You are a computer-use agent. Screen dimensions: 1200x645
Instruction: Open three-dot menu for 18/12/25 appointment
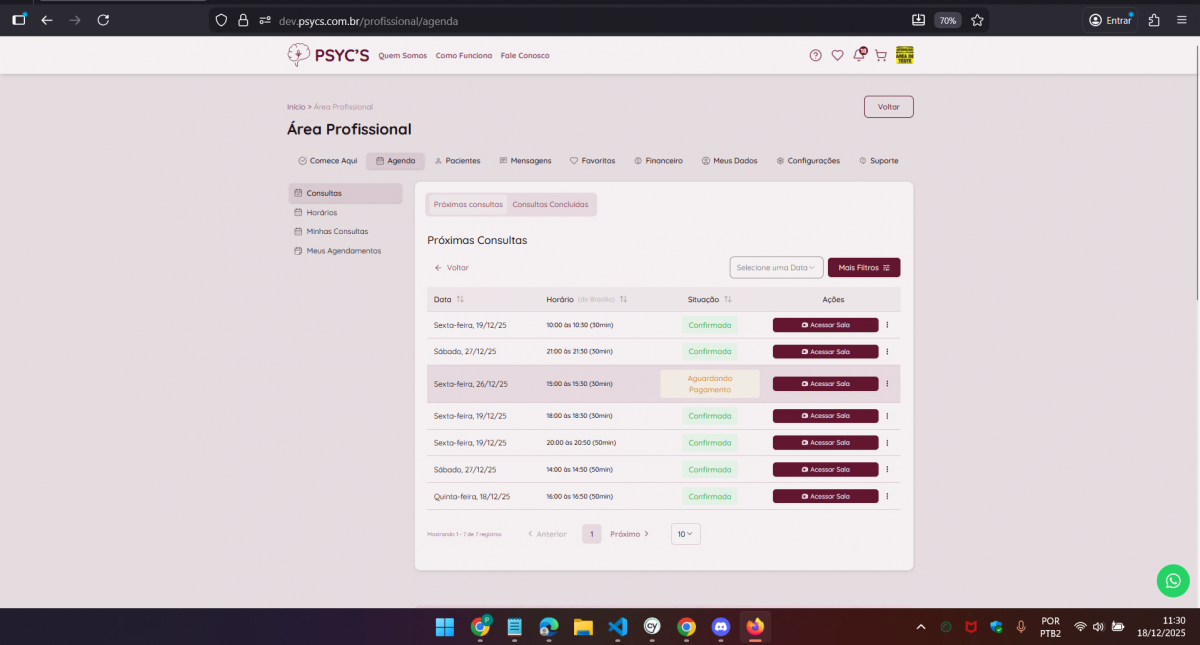(887, 496)
